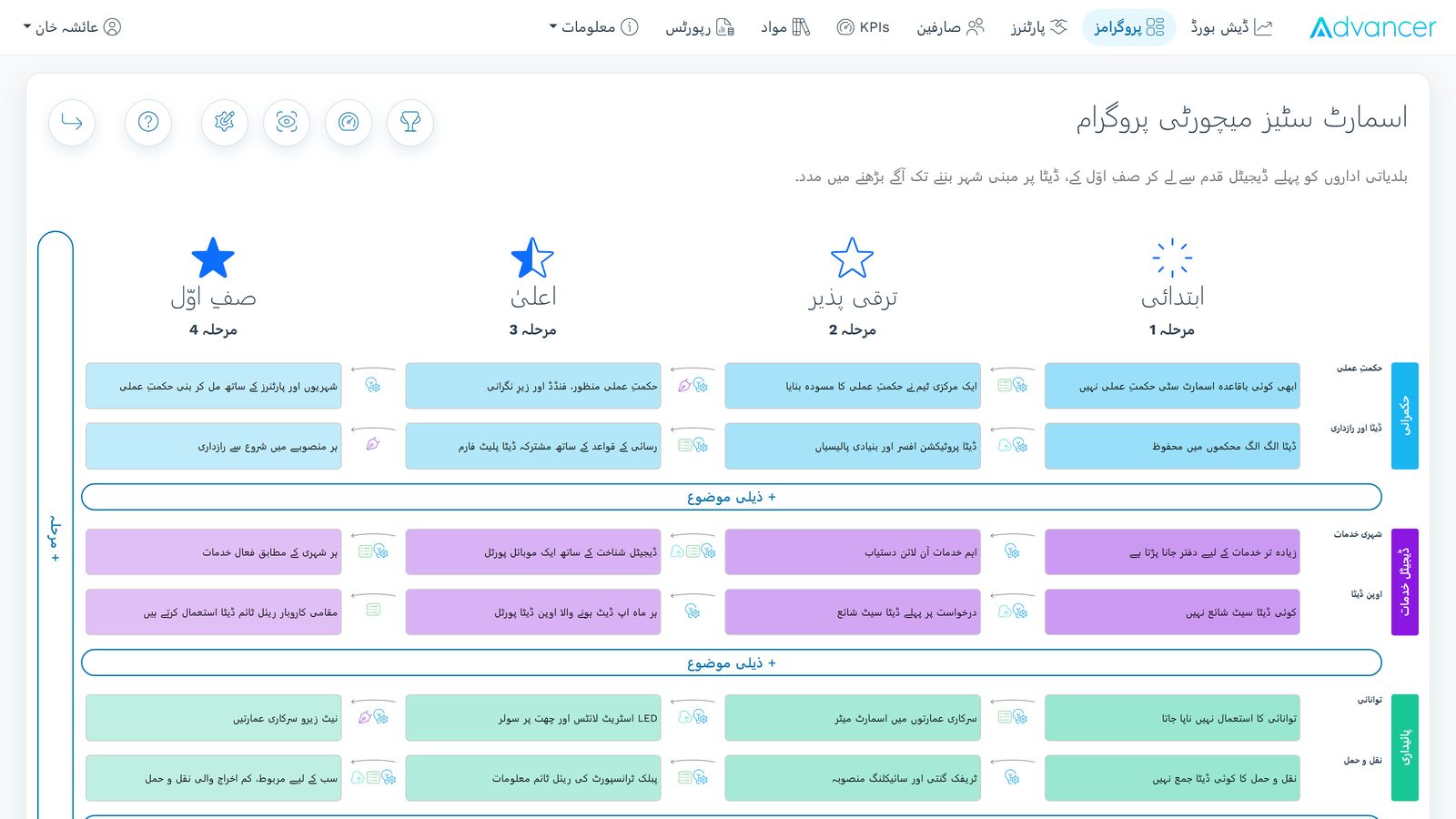Click the share arrow icon button

(x=72, y=122)
